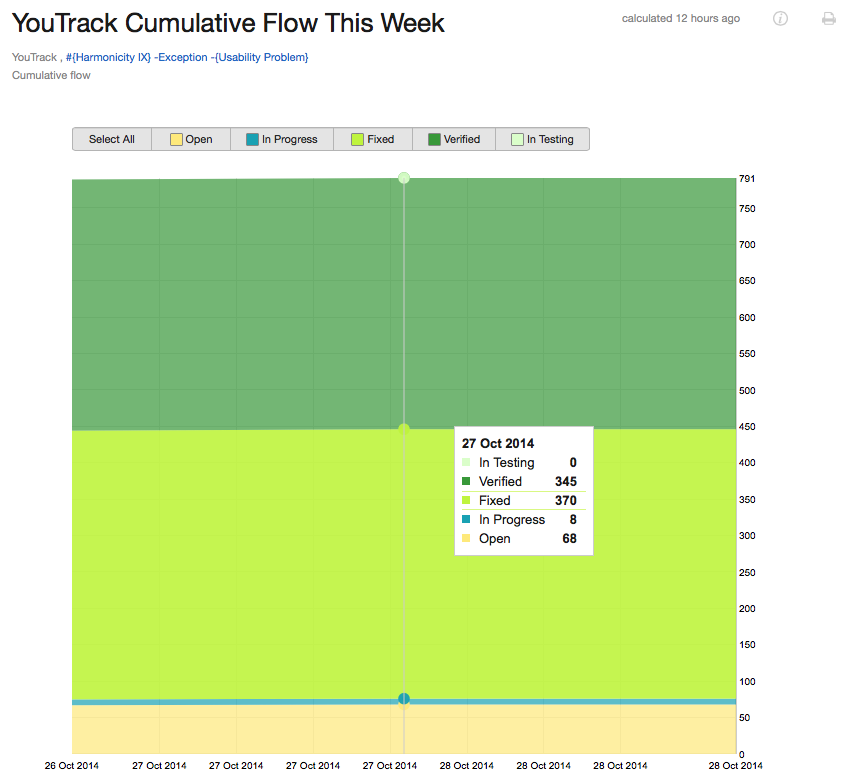850x783 pixels.
Task: Click the In Testing top data point
Action: click(x=404, y=178)
